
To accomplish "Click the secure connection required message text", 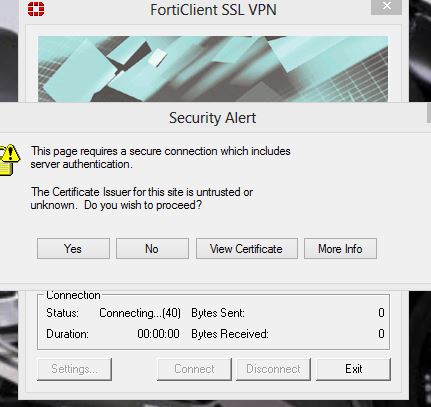I will pos(161,157).
